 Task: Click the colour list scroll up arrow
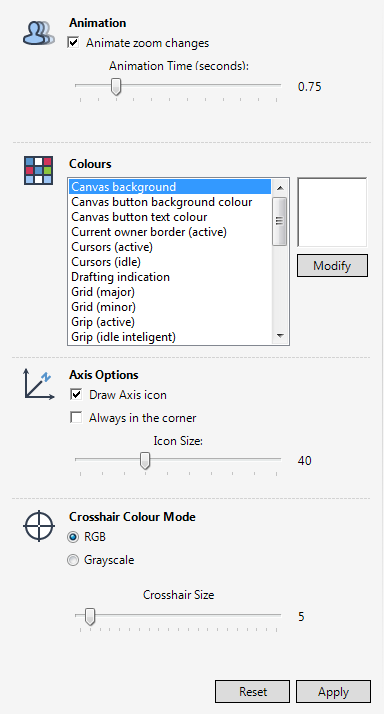point(280,187)
